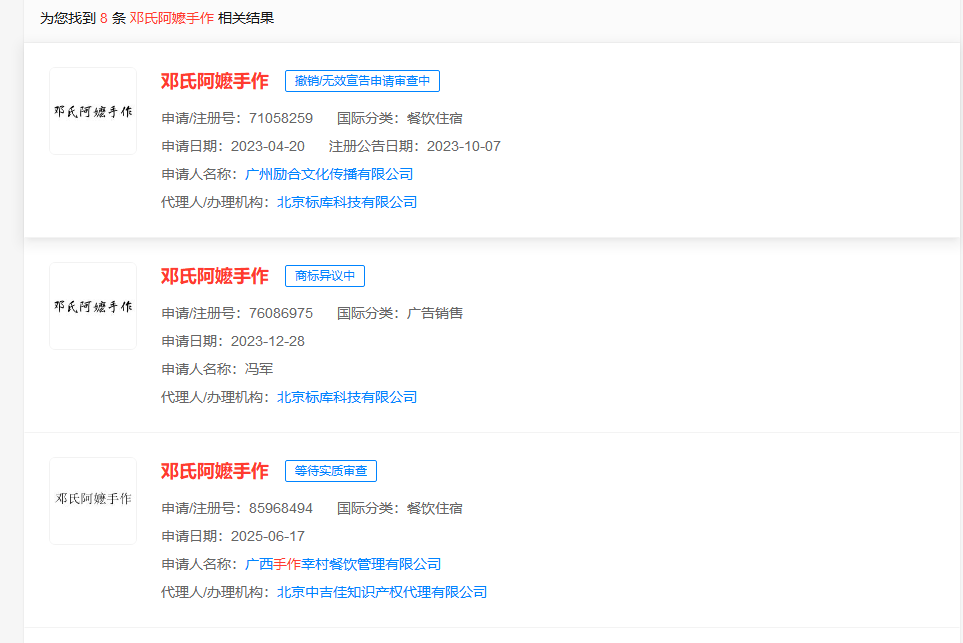Click 广告销售 classification text
This screenshot has width=963, height=643.
[x=435, y=313]
